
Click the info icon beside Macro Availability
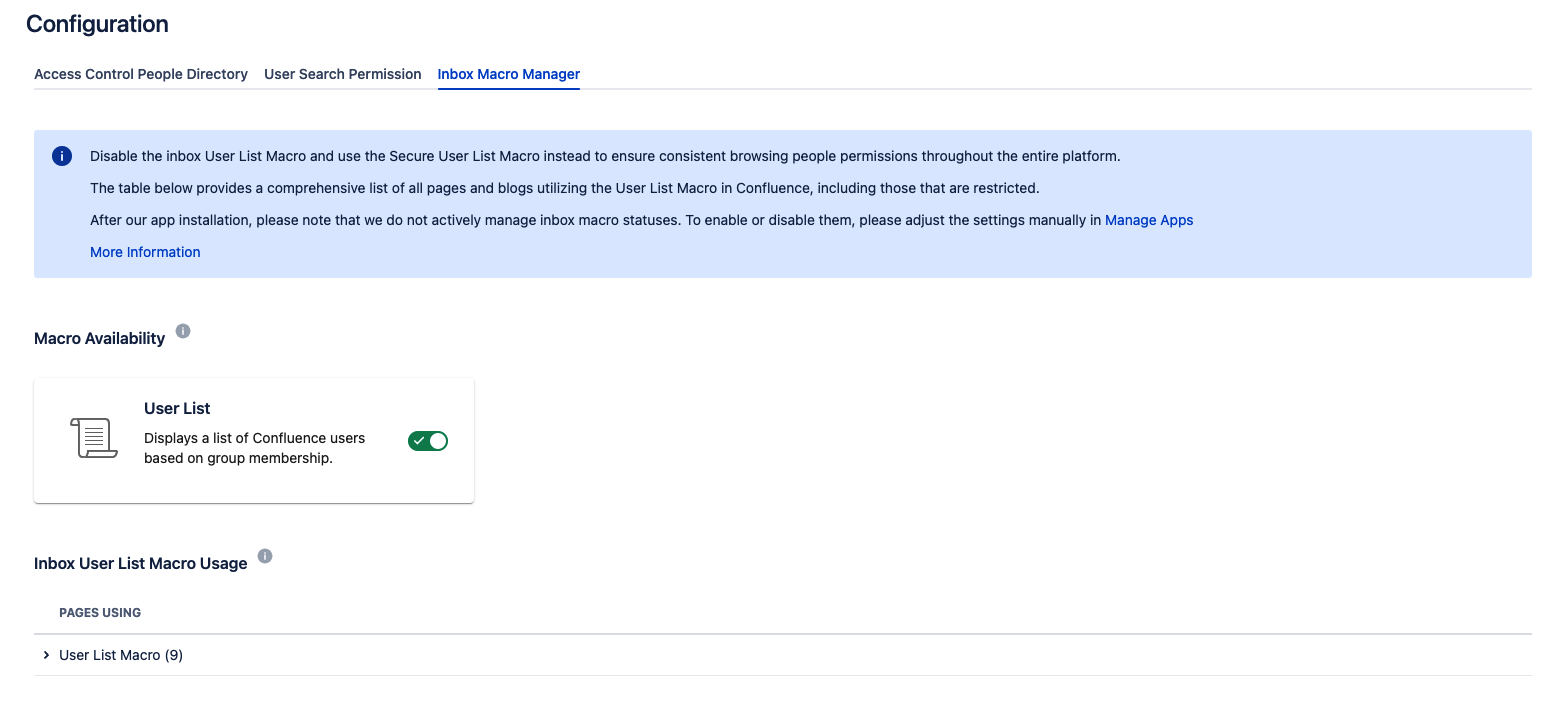[x=183, y=331]
